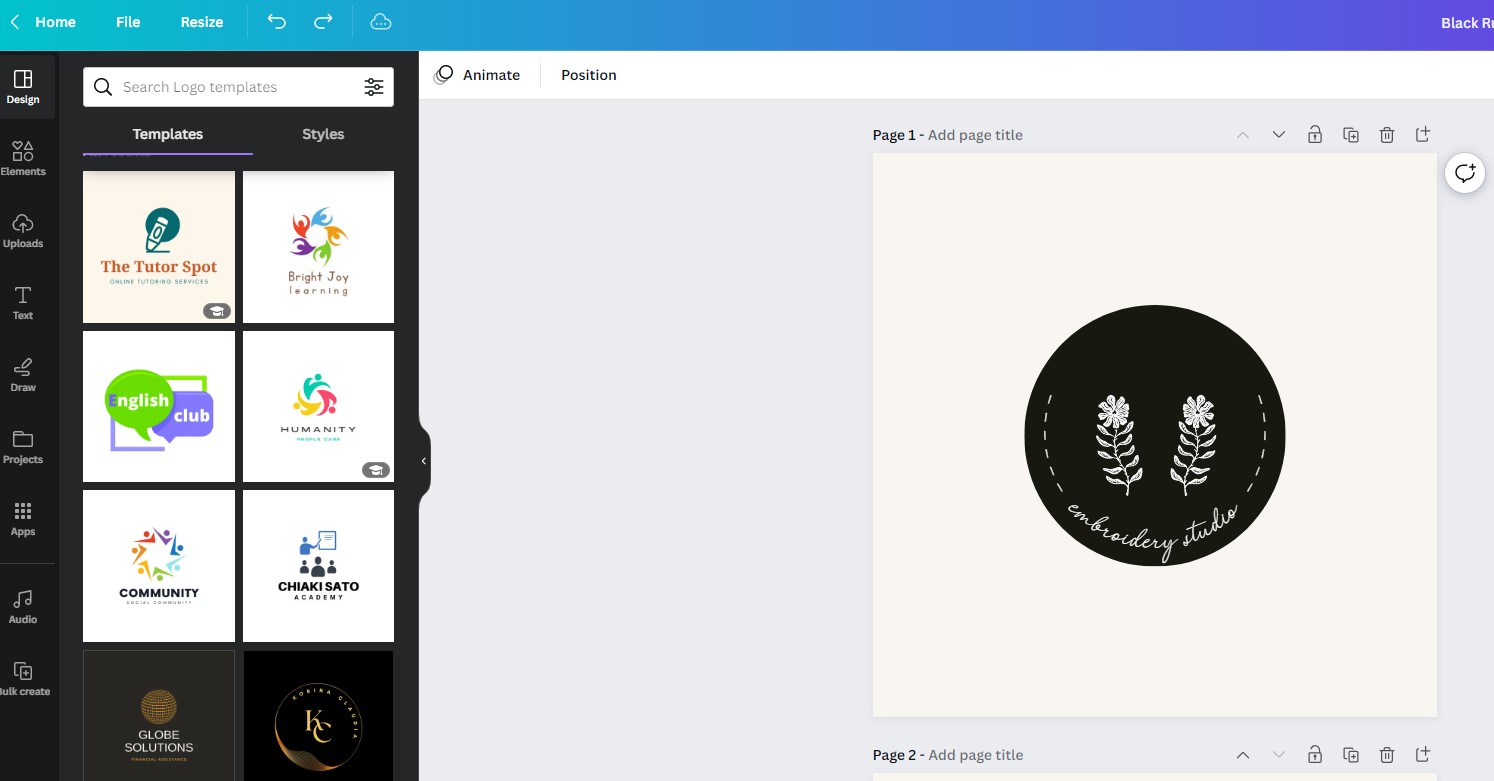This screenshot has height=781, width=1494.
Task: Open the Resize menu
Action: [202, 22]
